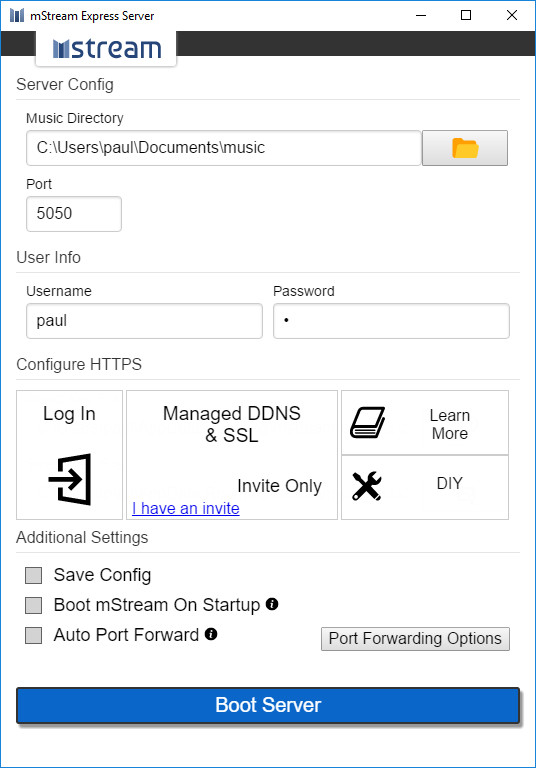Check the Auto Port Forward option

(33, 635)
